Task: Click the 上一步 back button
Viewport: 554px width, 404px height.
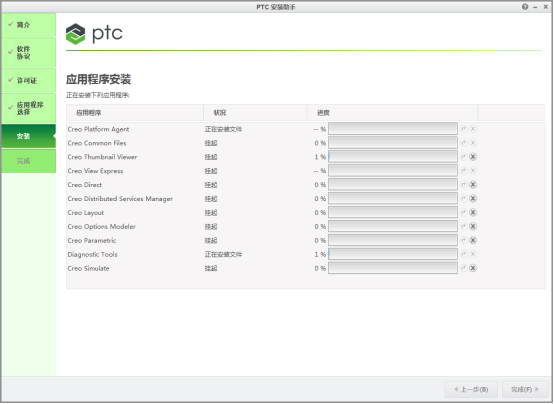Action: pos(471,389)
